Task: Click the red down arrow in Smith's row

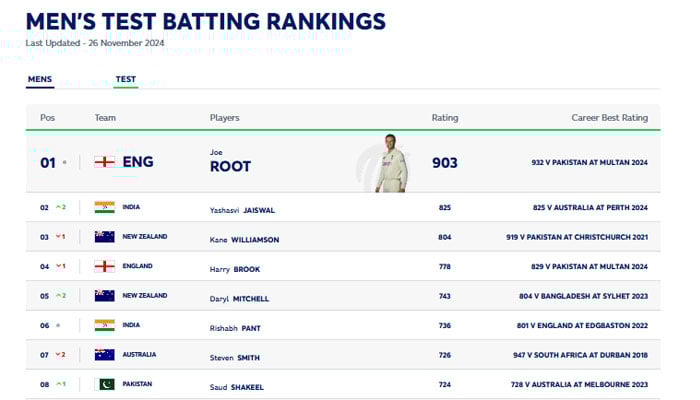Action: [57, 355]
